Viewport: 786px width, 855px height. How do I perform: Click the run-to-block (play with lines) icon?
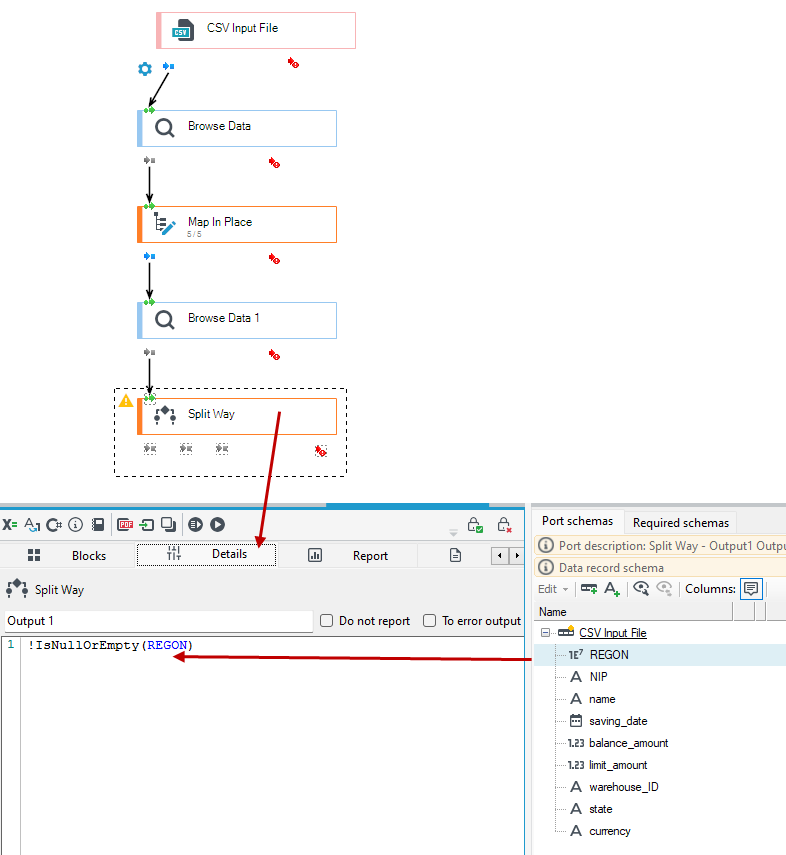coord(195,525)
